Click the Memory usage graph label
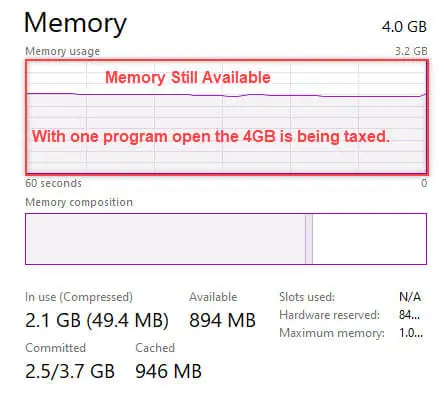 pos(62,51)
